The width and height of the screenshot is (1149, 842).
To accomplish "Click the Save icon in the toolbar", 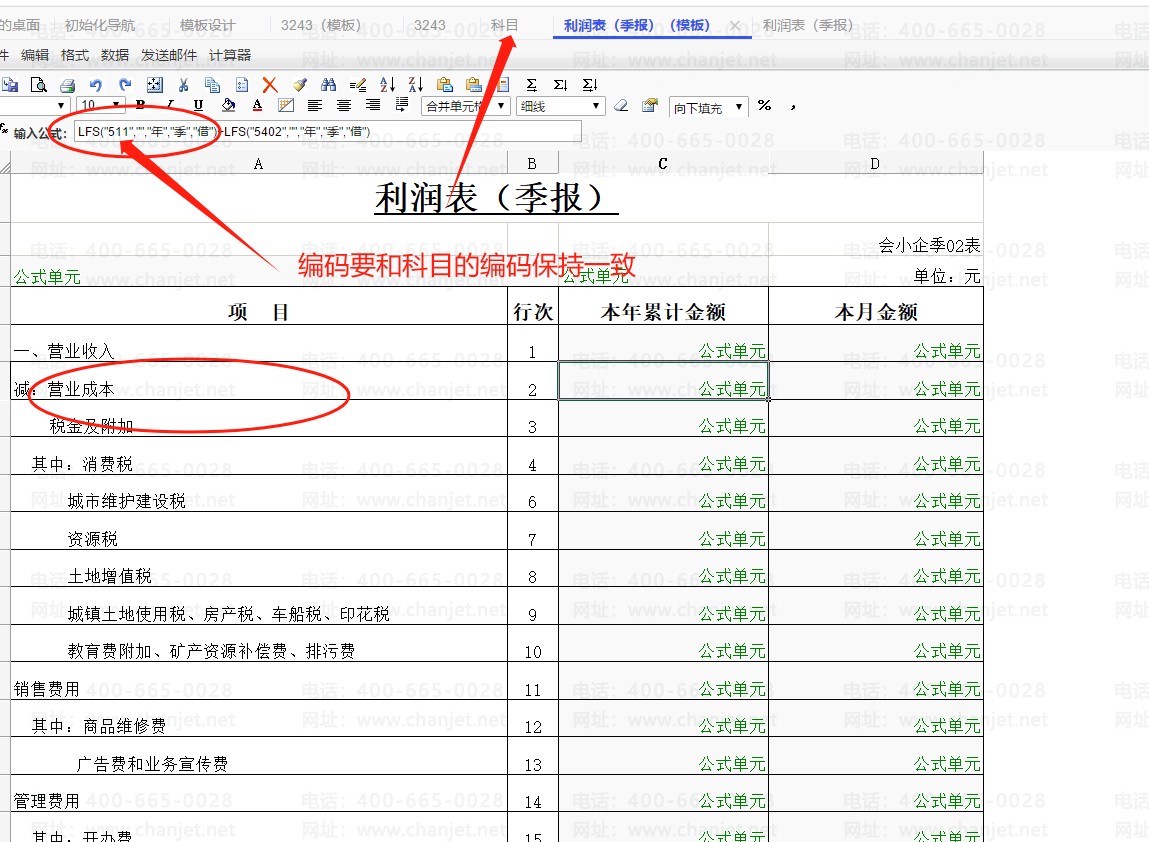I will coord(10,85).
